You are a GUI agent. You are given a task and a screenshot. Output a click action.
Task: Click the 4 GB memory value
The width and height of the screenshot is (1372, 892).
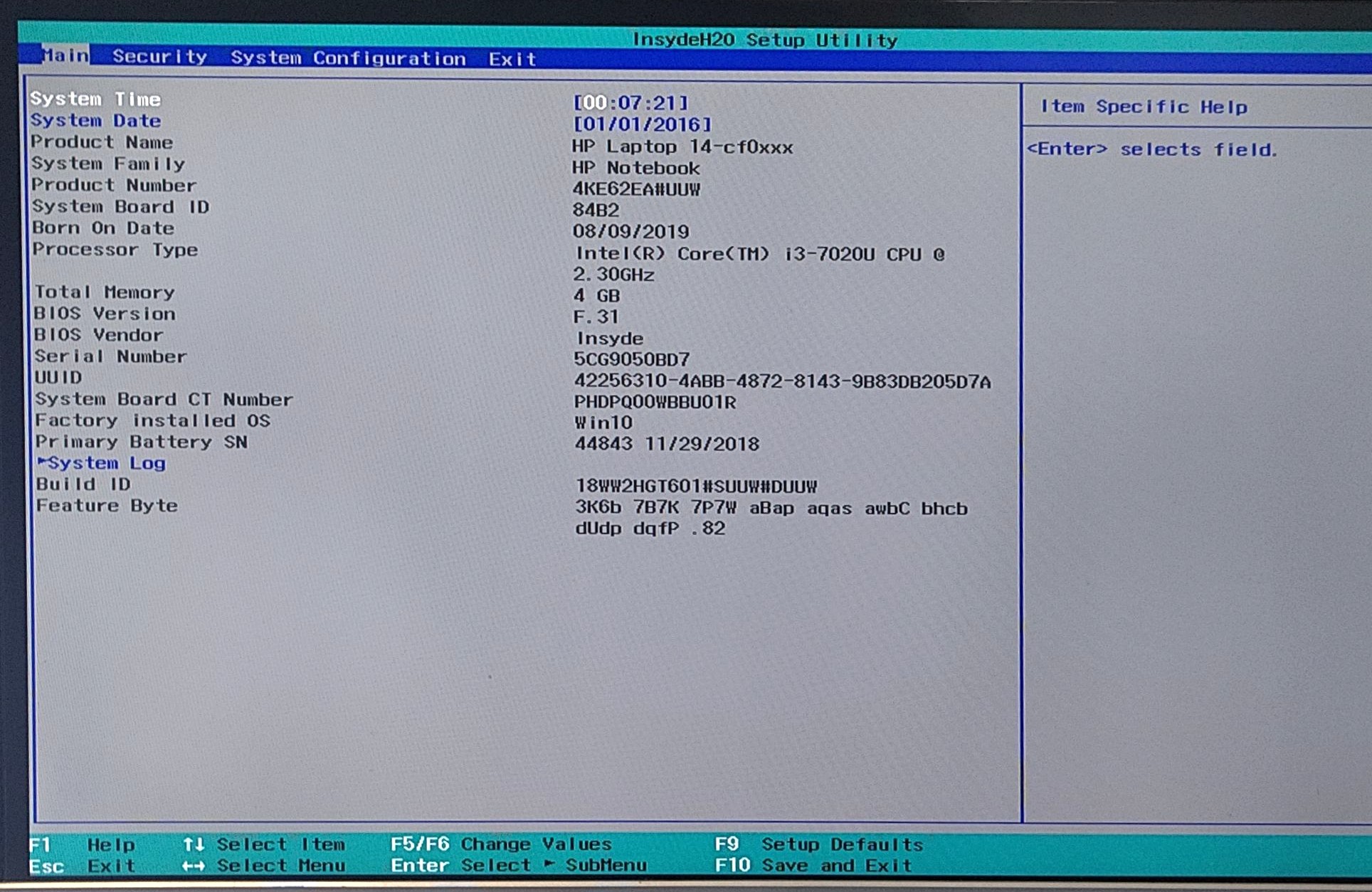(x=597, y=295)
